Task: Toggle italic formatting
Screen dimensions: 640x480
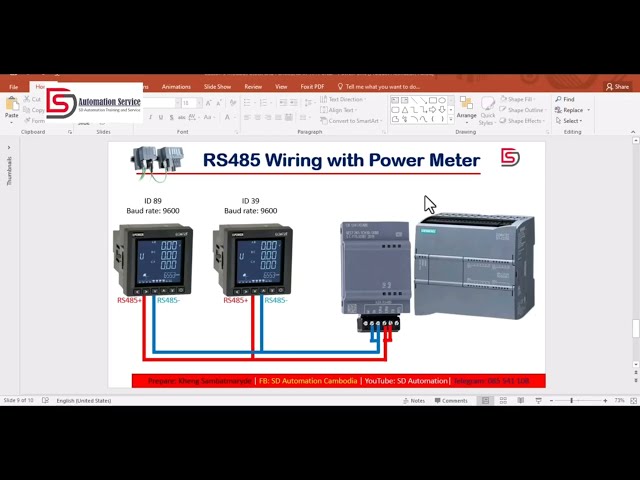Action: (x=150, y=118)
